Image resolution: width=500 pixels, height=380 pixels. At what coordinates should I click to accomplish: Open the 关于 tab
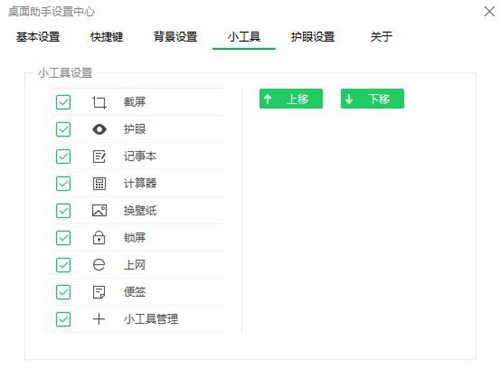[381, 37]
